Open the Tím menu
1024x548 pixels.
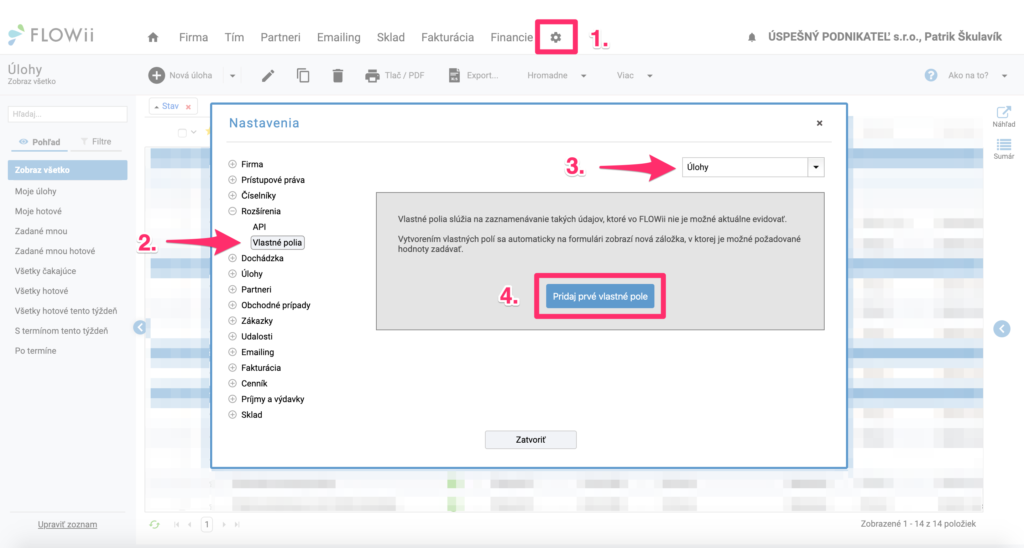(x=234, y=37)
